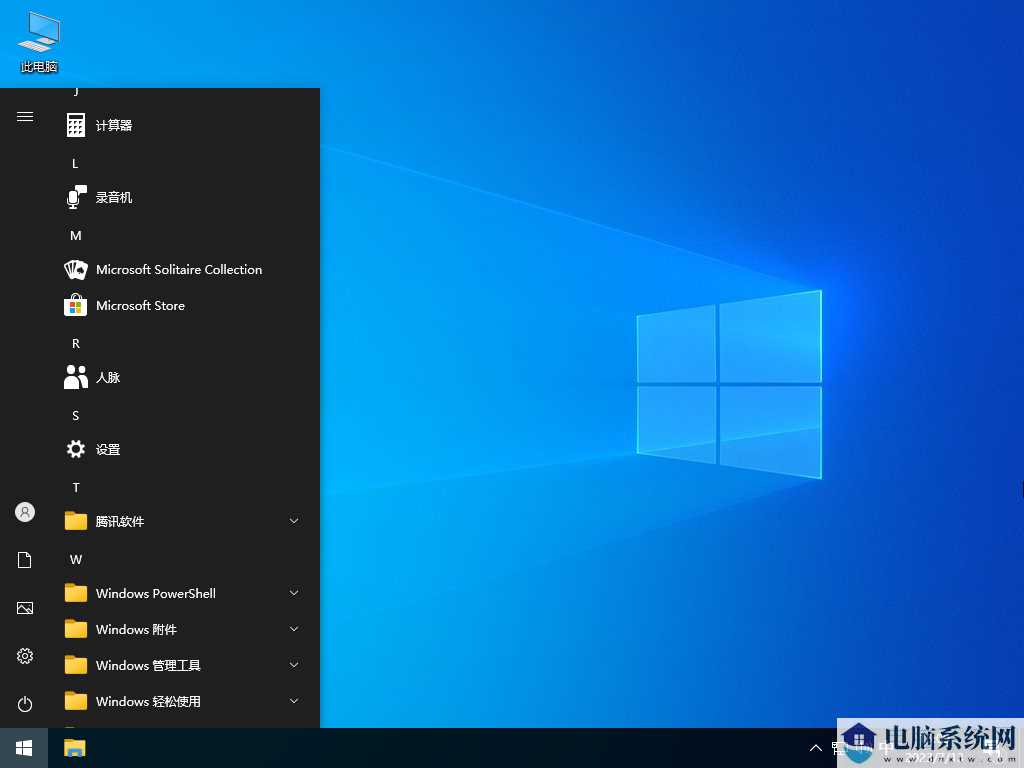This screenshot has width=1024, height=768.
Task: Select the Microsoft Store label
Action: point(140,306)
